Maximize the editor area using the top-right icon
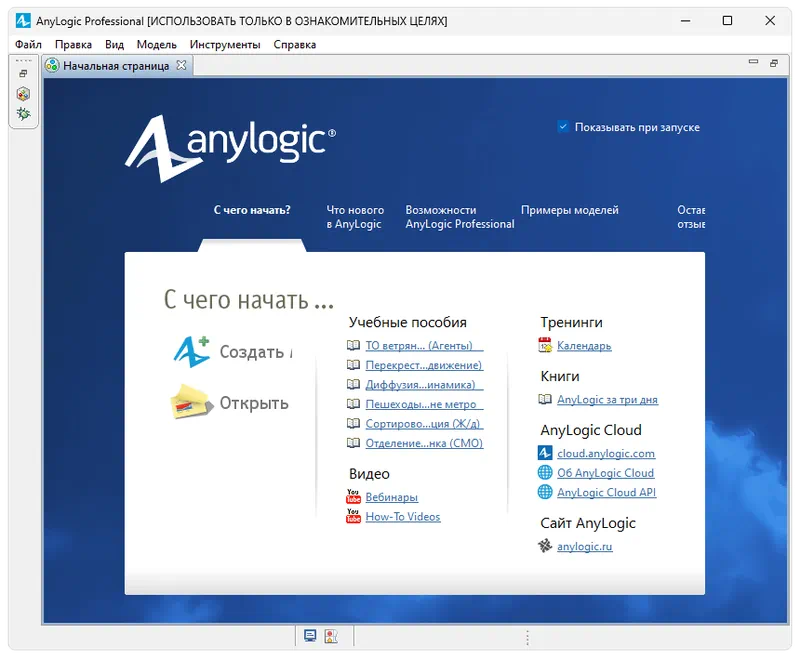Screen dimensions: 800x660 pos(774,63)
